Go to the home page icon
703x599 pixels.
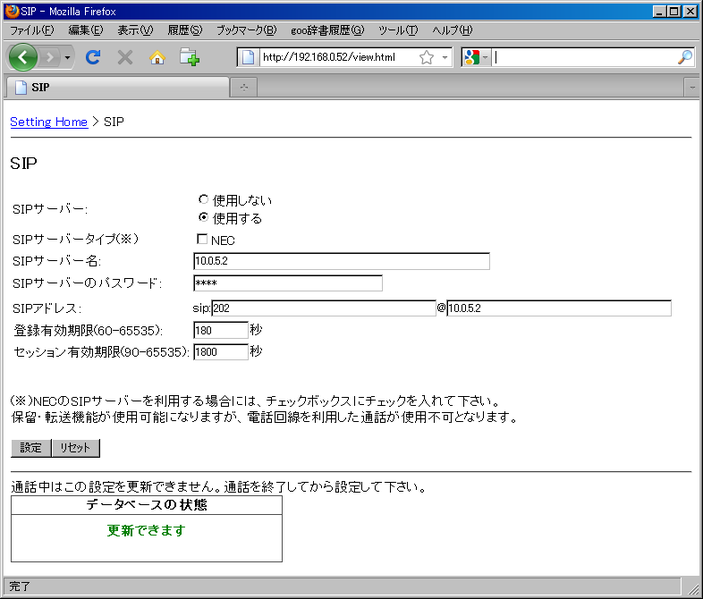(157, 57)
